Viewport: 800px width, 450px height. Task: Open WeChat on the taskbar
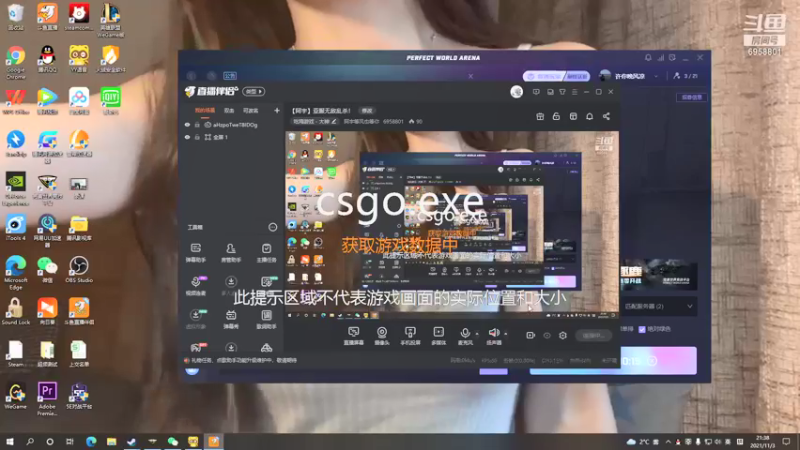[x=172, y=441]
